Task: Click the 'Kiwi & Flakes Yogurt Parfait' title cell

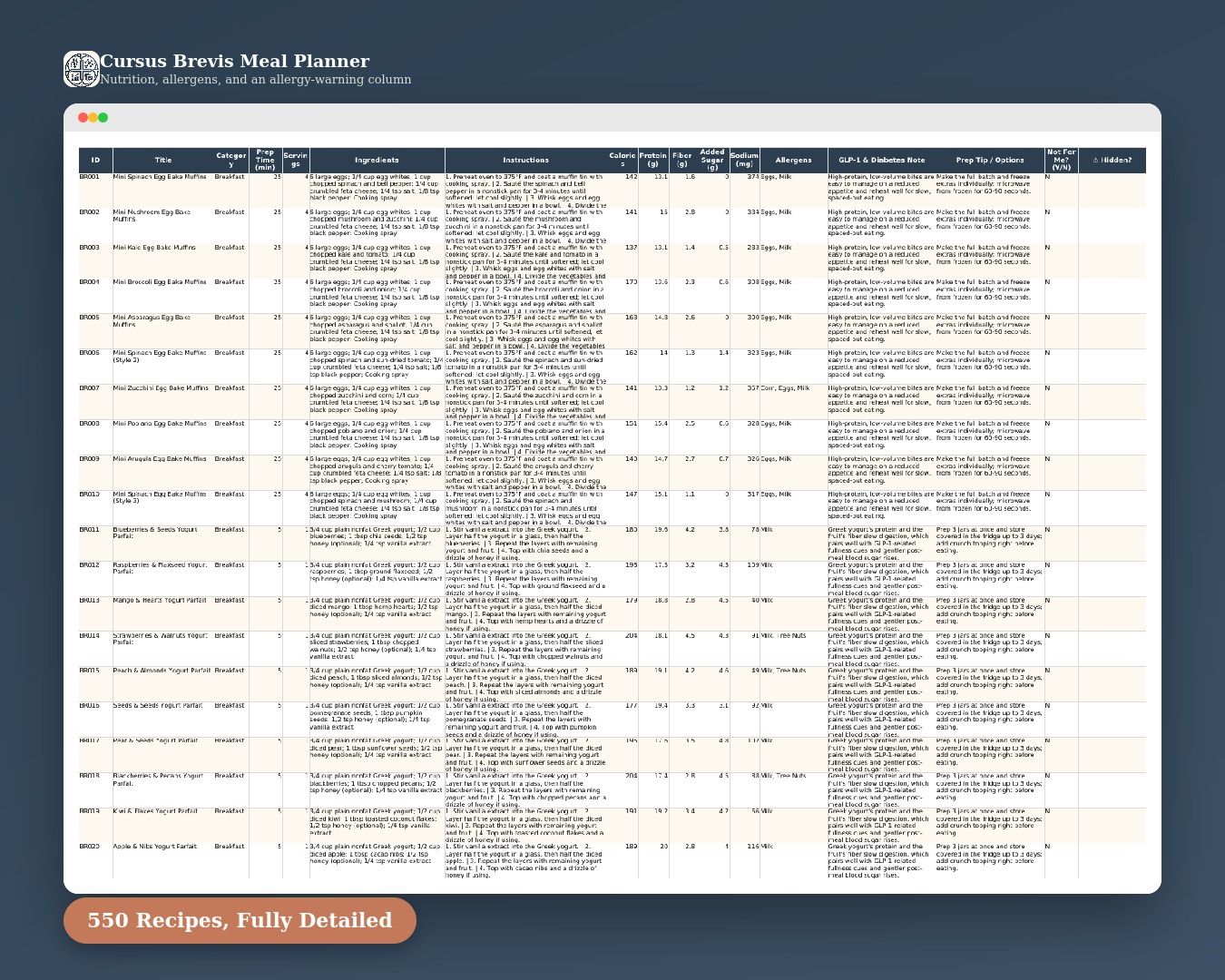Action: 162,825
